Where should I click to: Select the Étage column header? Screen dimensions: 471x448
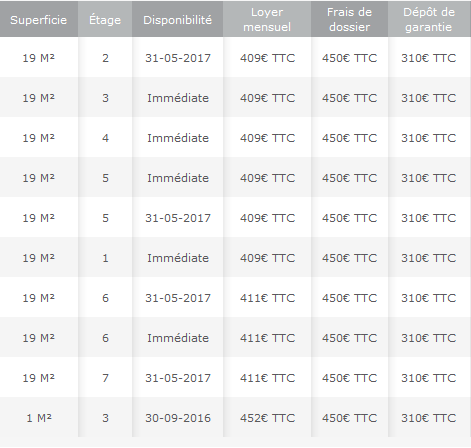(105, 19)
